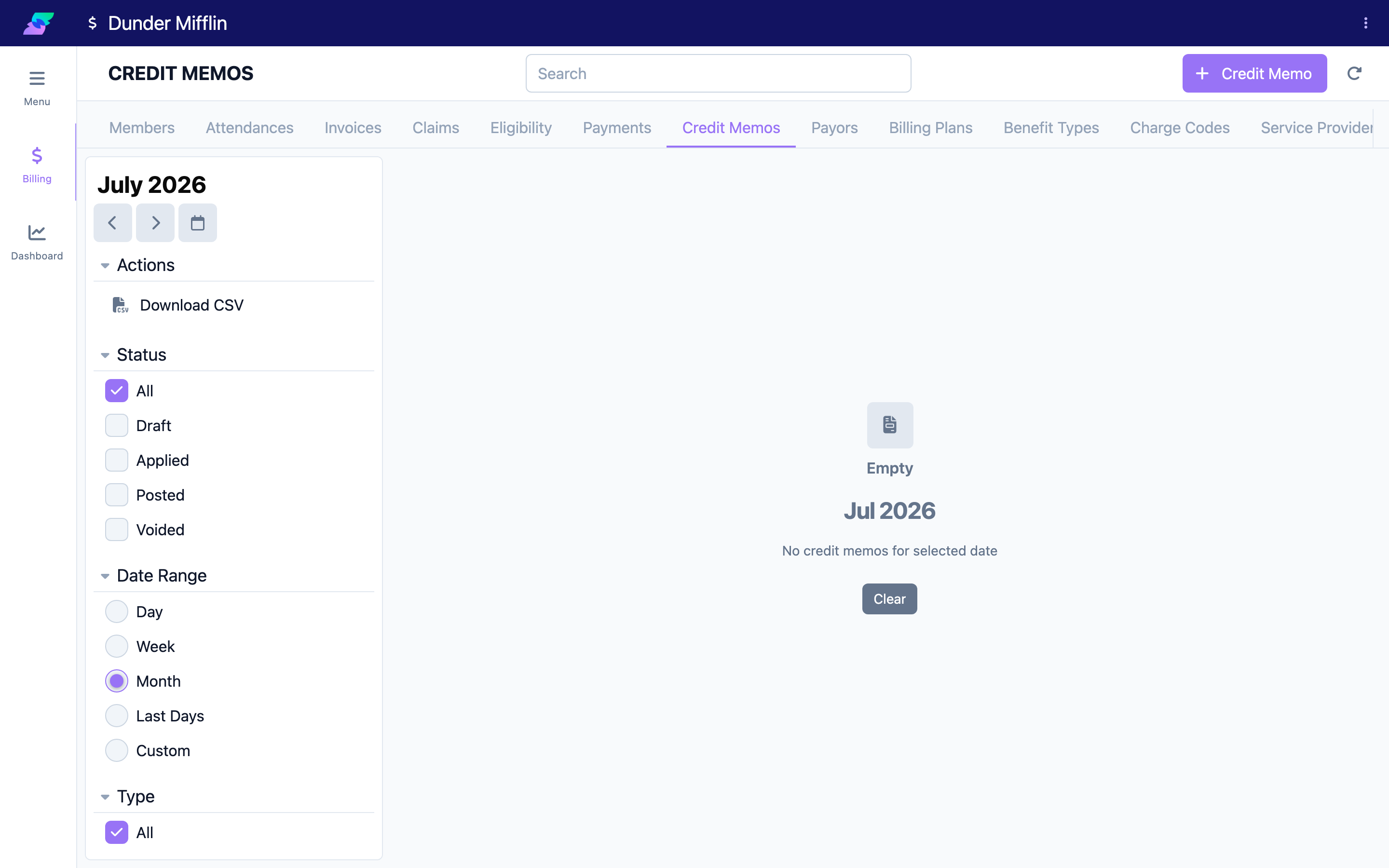Check the Applied status checkbox
The height and width of the screenshot is (868, 1389).
point(117,460)
